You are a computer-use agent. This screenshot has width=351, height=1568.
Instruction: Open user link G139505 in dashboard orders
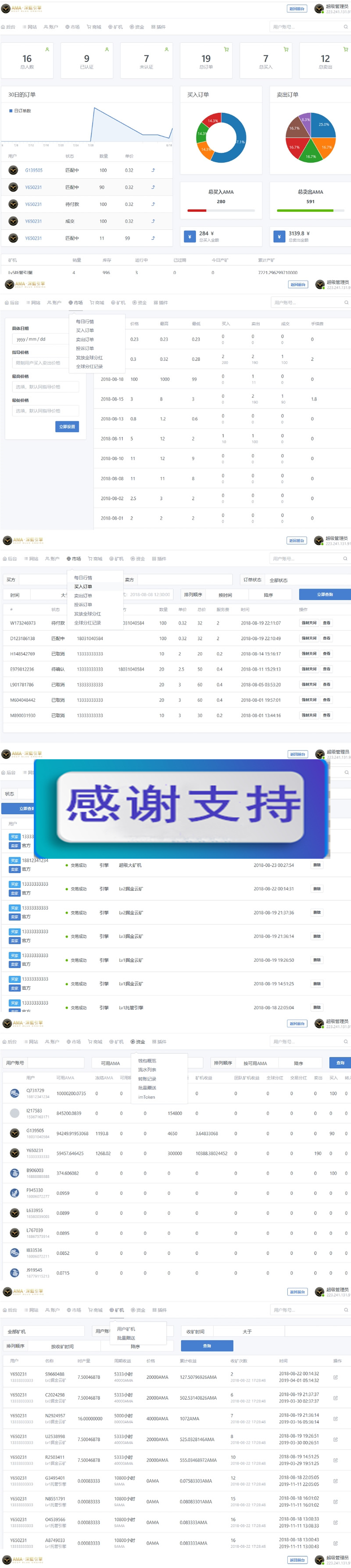click(x=33, y=171)
